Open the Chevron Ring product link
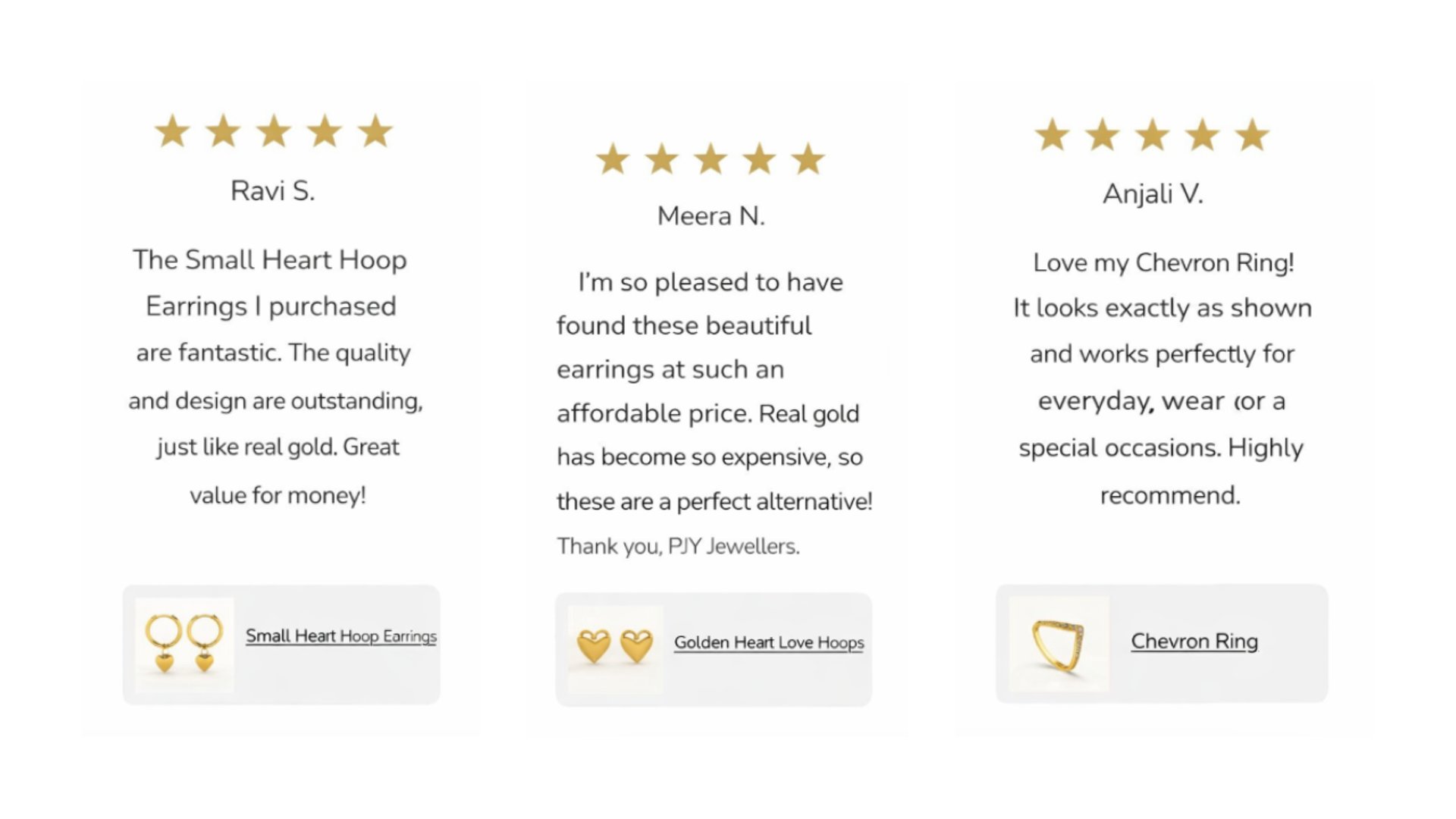The image size is (1456, 819). point(1194,642)
